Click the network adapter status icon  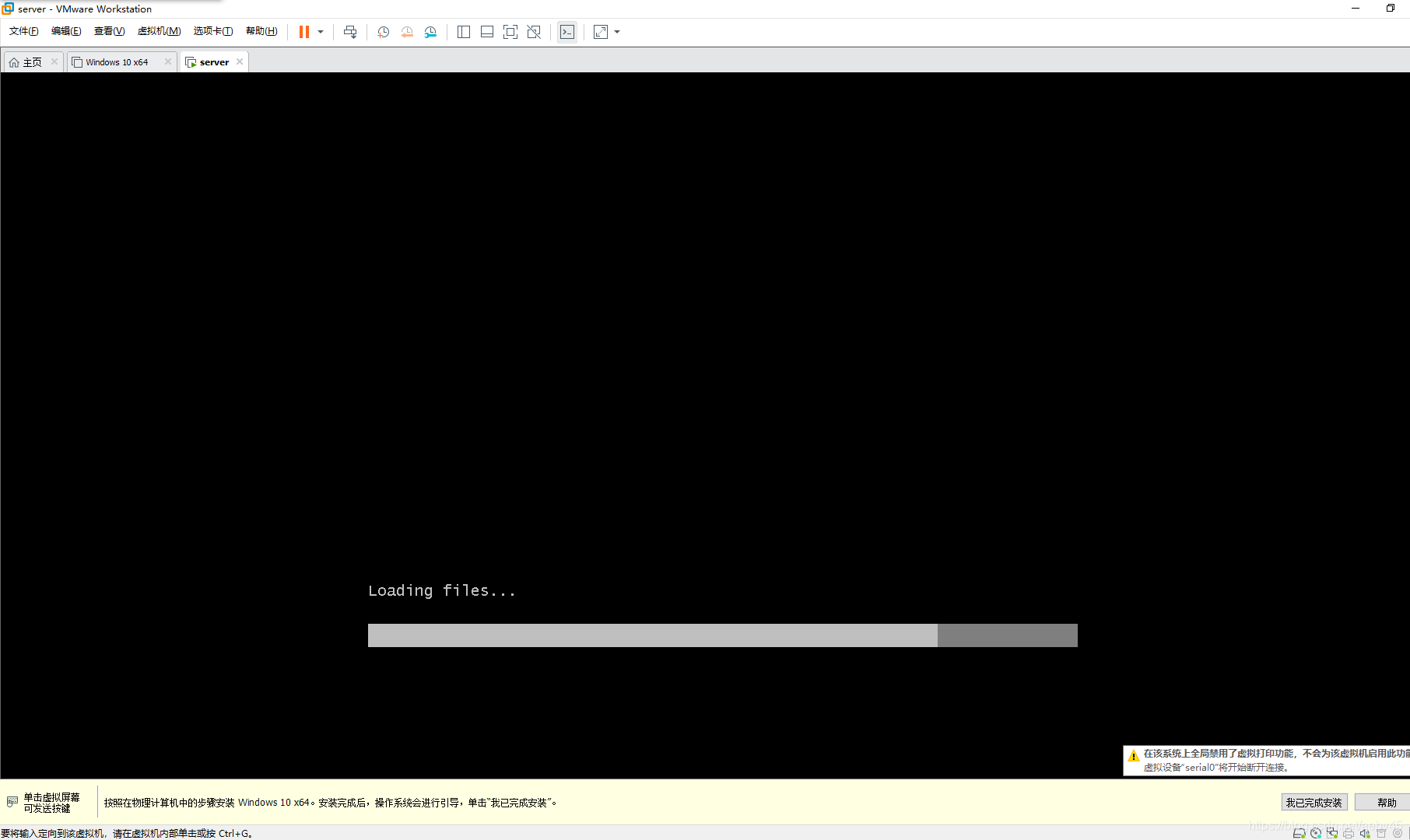(x=1332, y=833)
